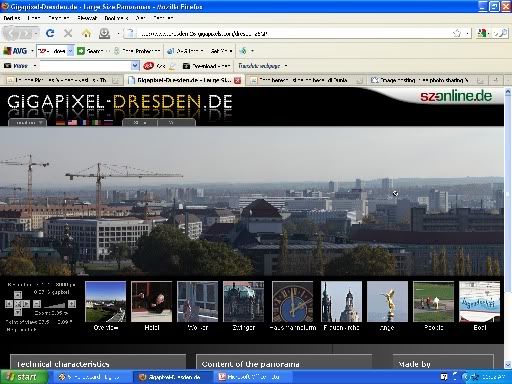This screenshot has width=512, height=384.
Task: Open the back/forward history dropdown arrow
Action: 36,33
